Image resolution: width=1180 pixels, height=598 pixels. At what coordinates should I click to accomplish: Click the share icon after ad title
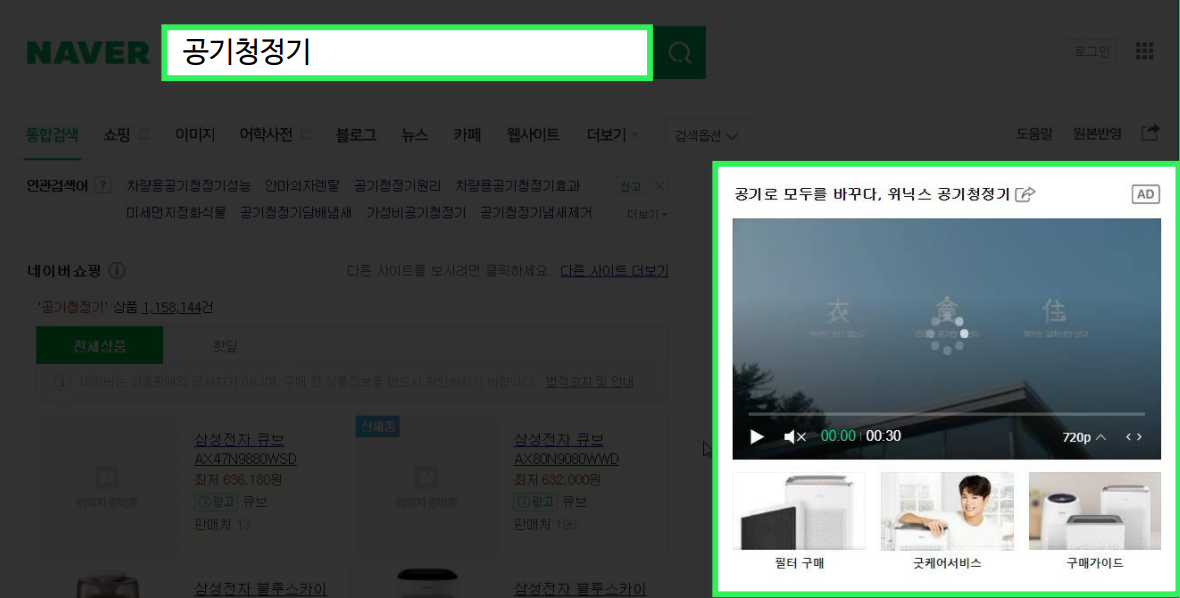coord(1025,194)
